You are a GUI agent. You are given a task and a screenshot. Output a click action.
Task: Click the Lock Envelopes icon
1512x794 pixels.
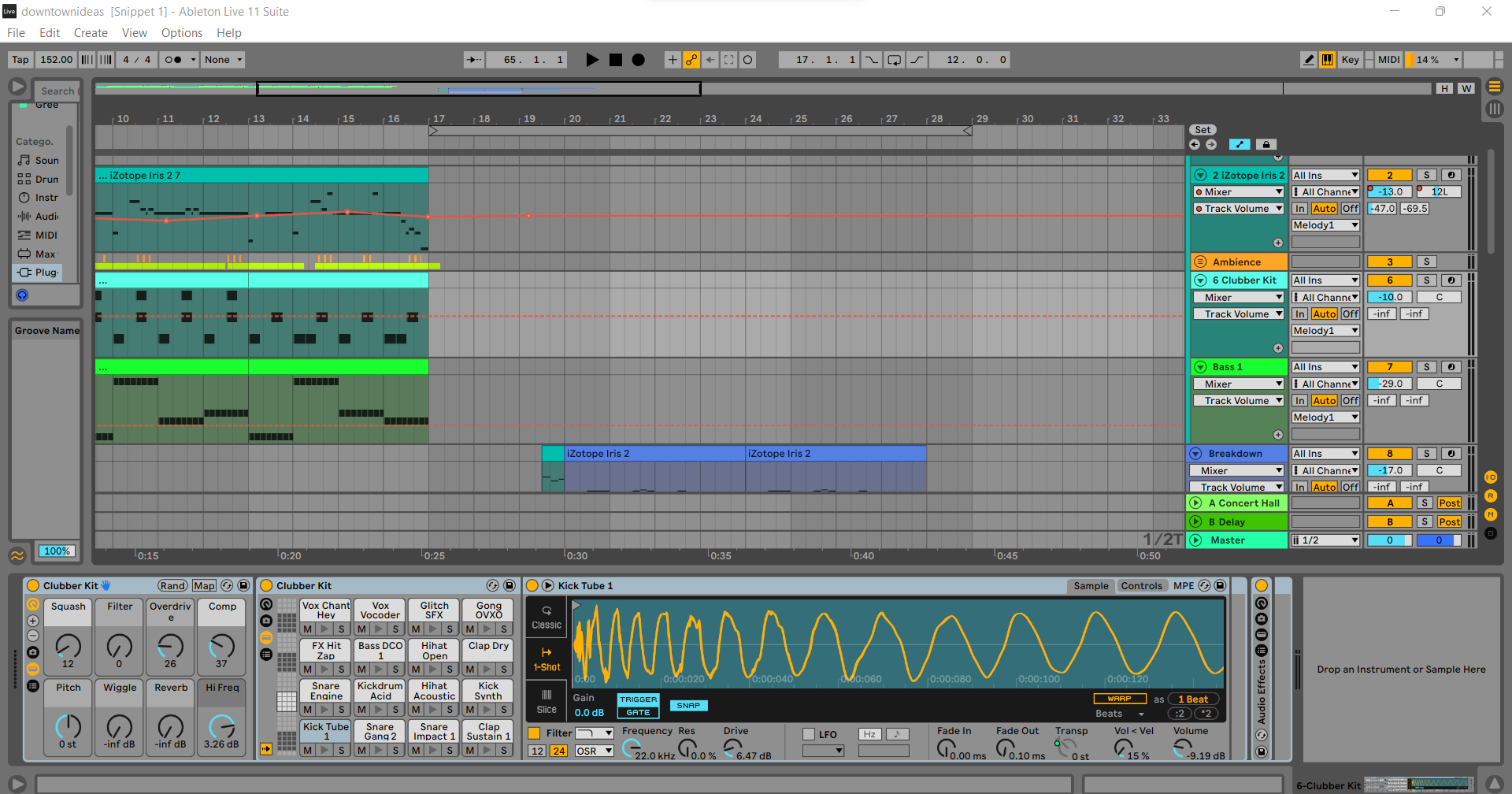coord(1266,144)
